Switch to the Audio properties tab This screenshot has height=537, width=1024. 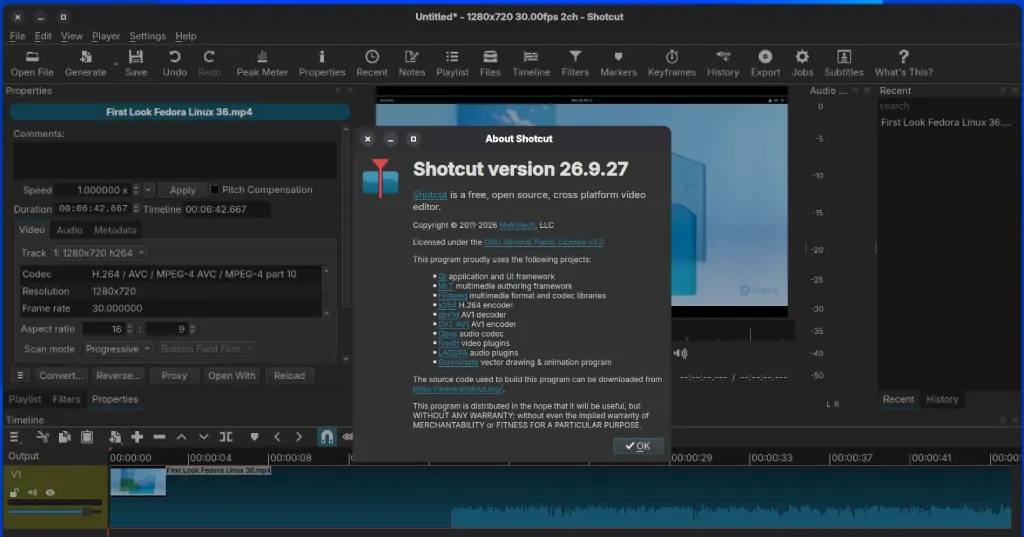tap(69, 230)
